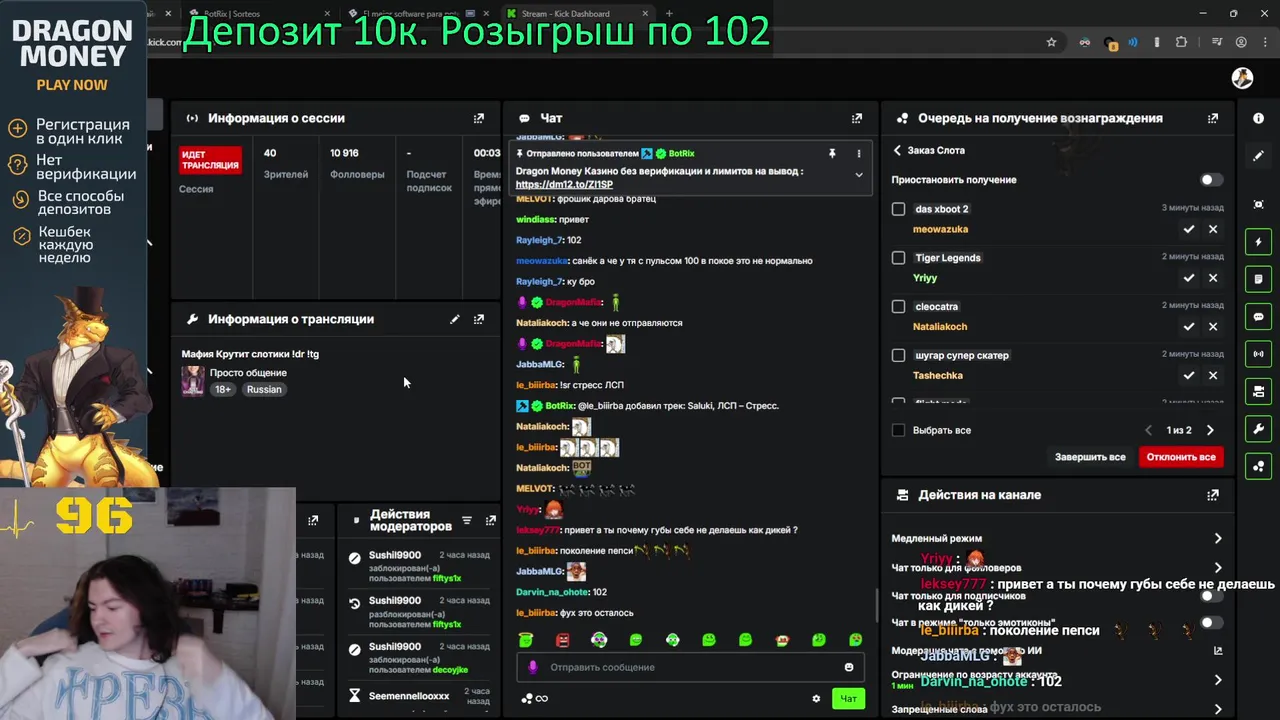Click the wrench sidebar icon
The height and width of the screenshot is (720, 1280).
tap(1258, 429)
